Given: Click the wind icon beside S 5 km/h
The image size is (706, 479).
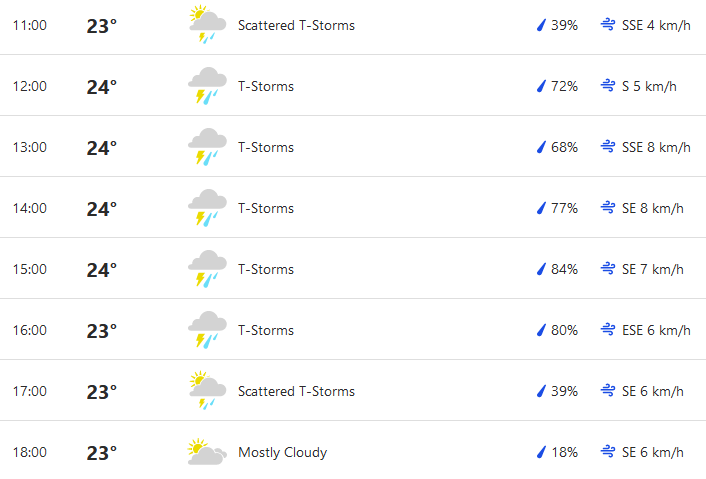Looking at the screenshot, I should pyautogui.click(x=608, y=86).
